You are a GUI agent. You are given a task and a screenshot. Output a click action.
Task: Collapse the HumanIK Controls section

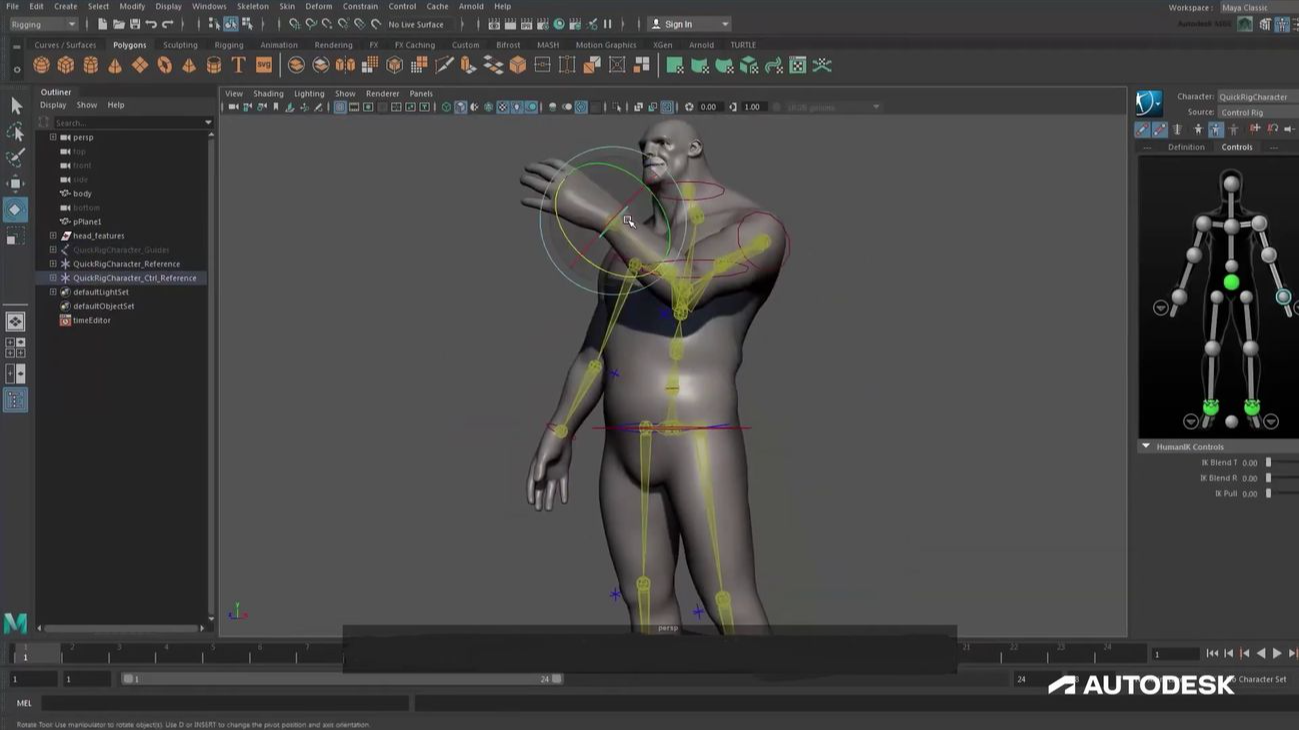1146,447
